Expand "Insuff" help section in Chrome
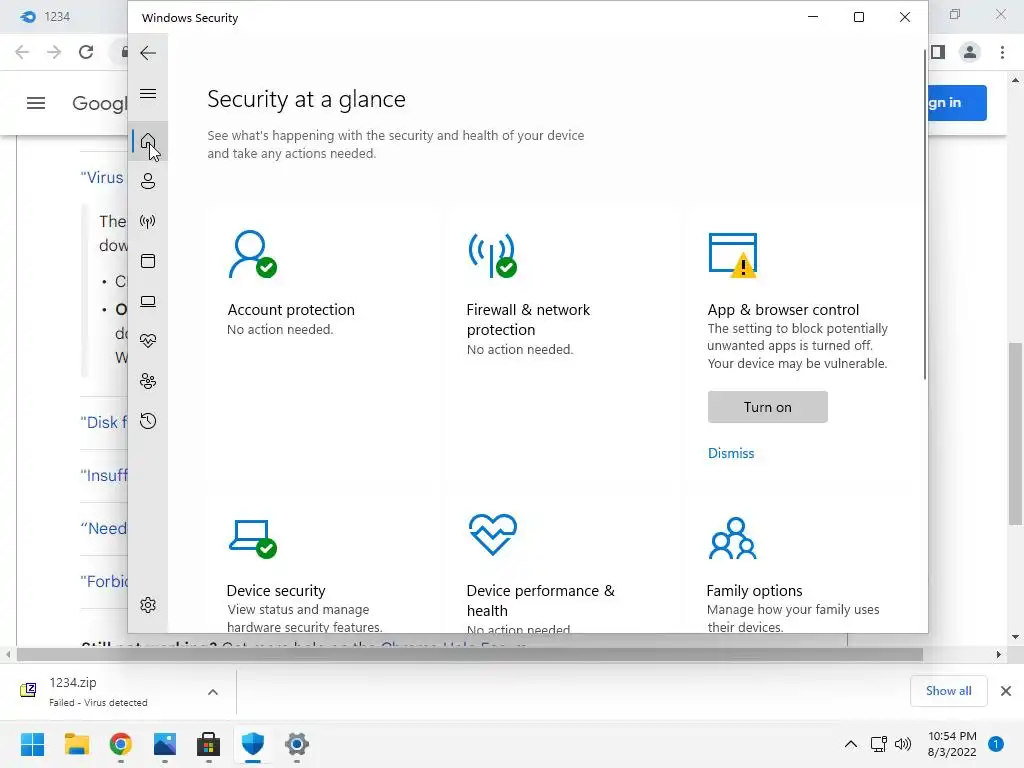 tap(103, 475)
